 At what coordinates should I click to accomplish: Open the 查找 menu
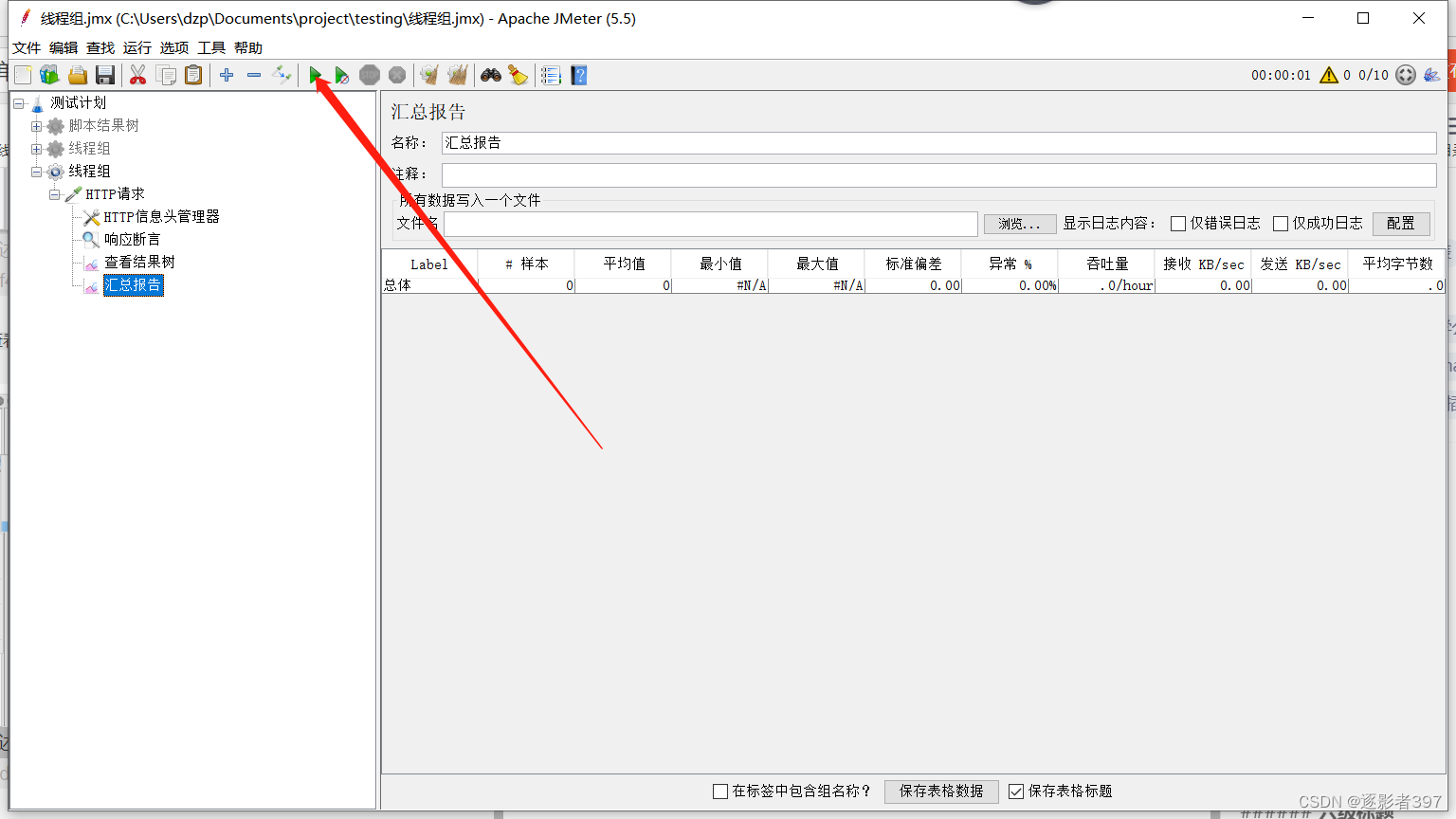coord(100,47)
